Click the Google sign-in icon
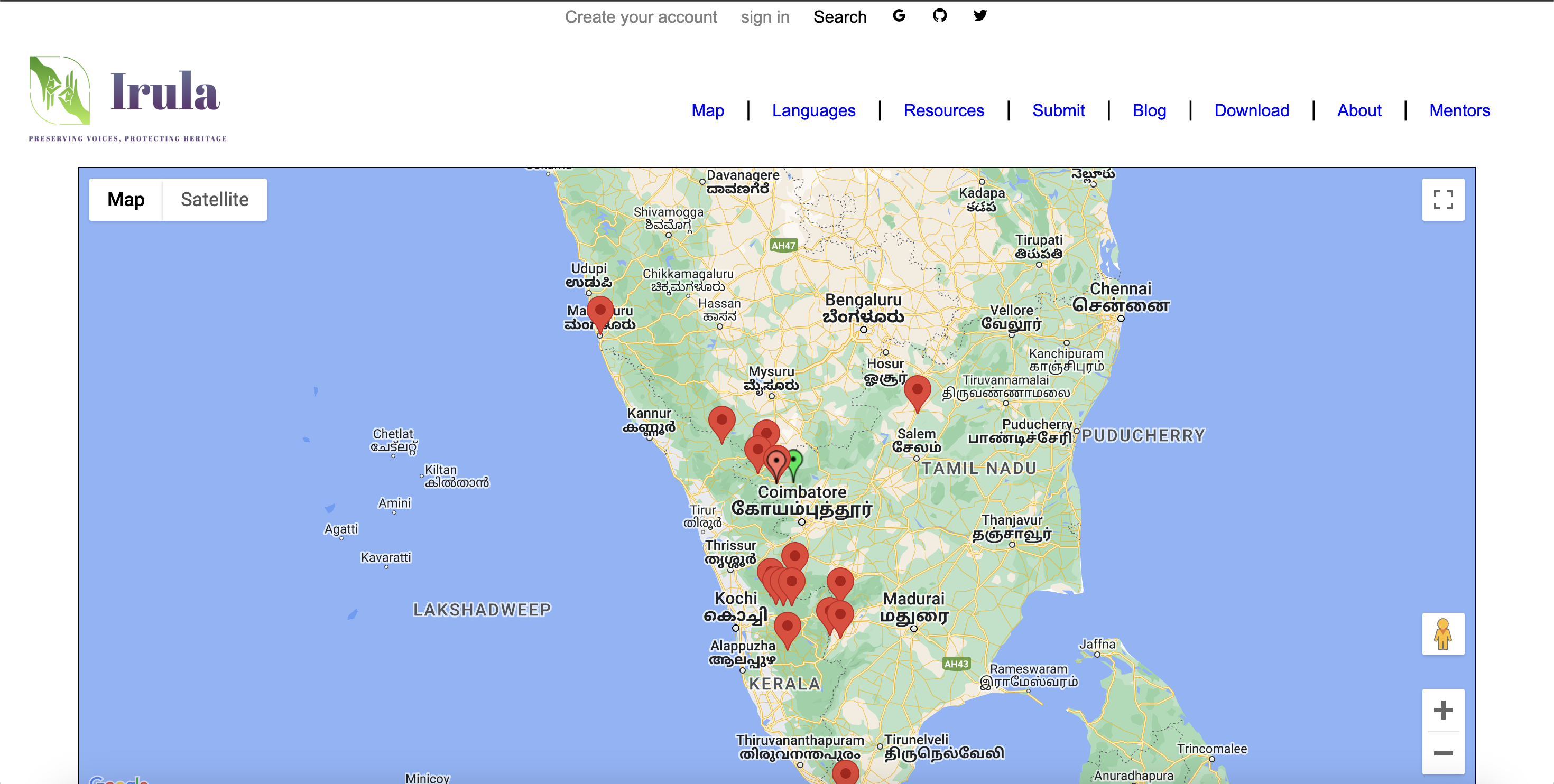The width and height of the screenshot is (1554, 784). [899, 16]
